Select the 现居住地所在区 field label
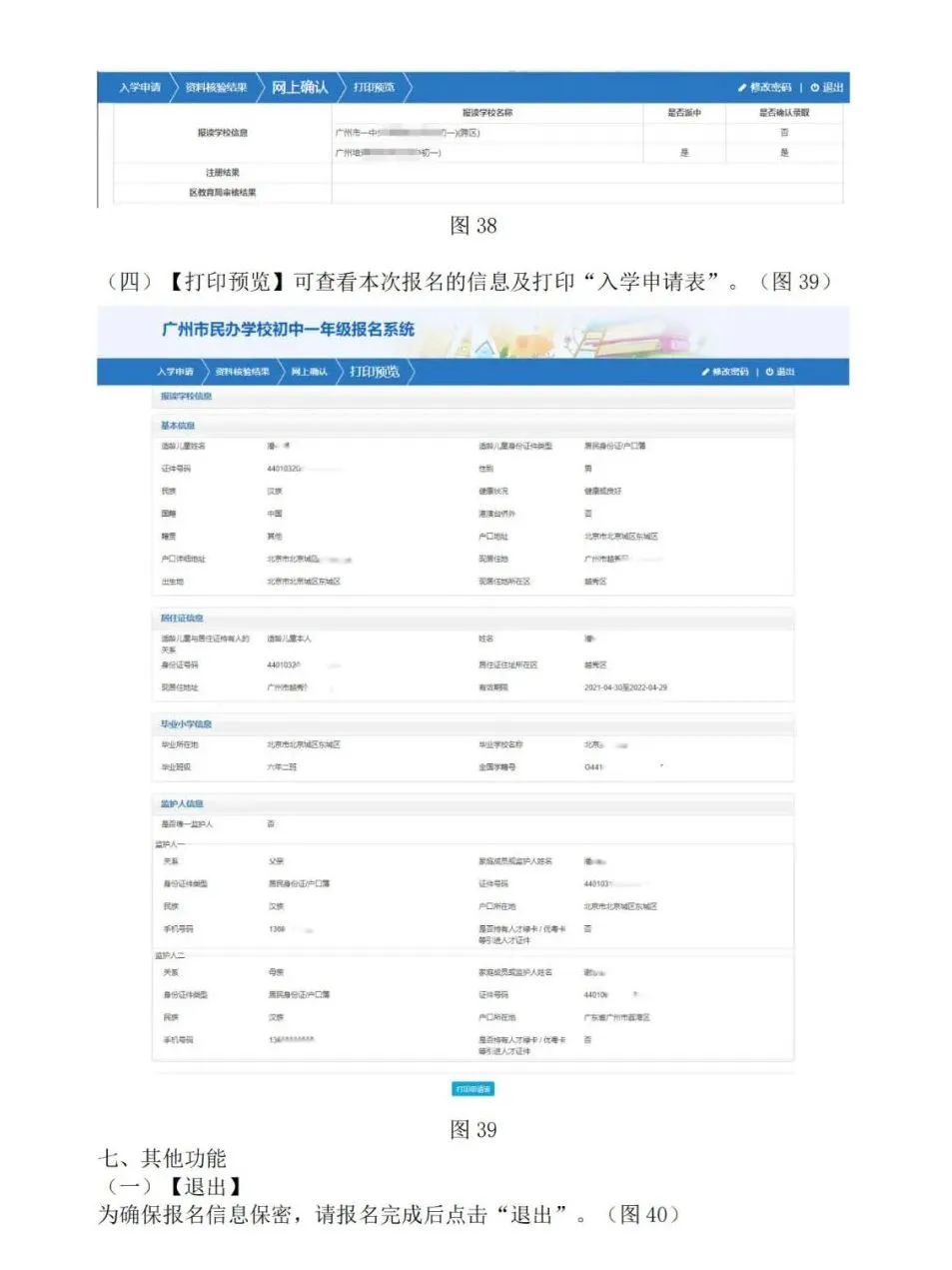Screen dimensions: 952x1270 (504, 582)
